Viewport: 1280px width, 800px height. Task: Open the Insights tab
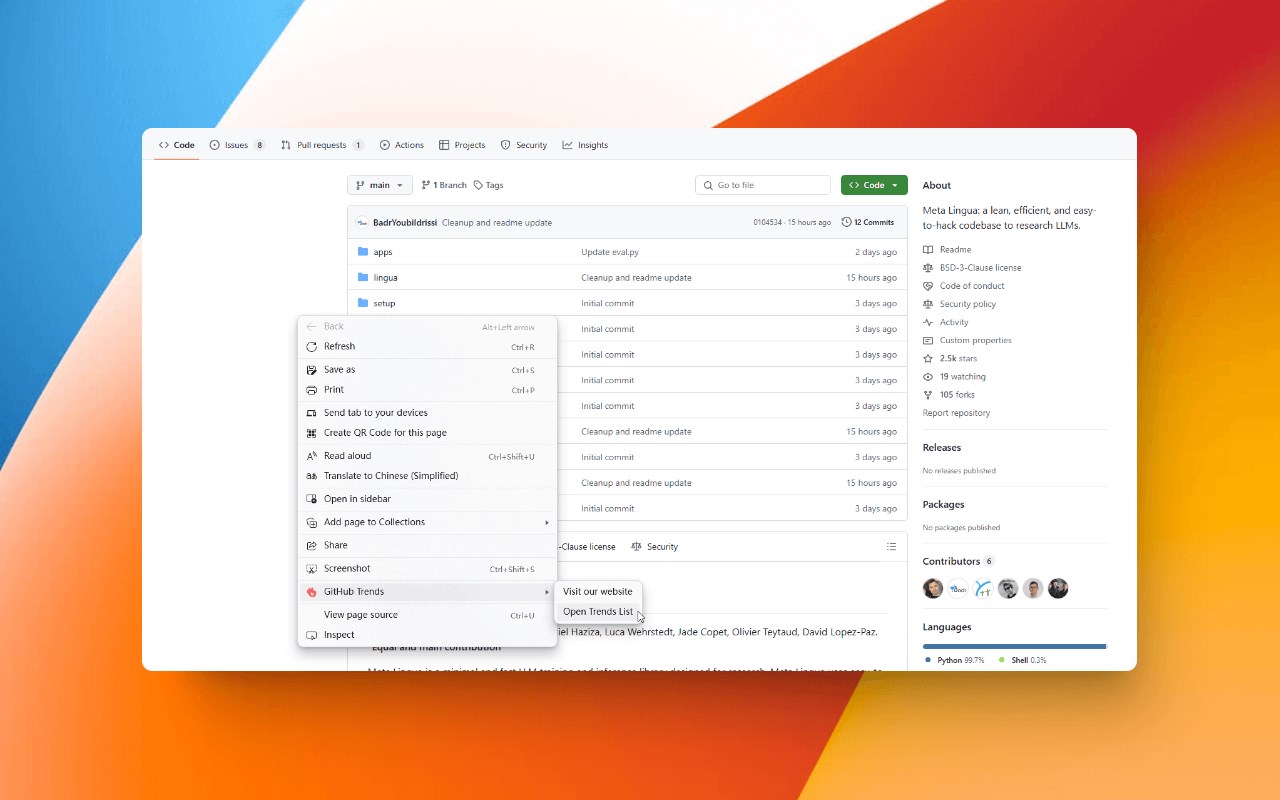click(585, 145)
